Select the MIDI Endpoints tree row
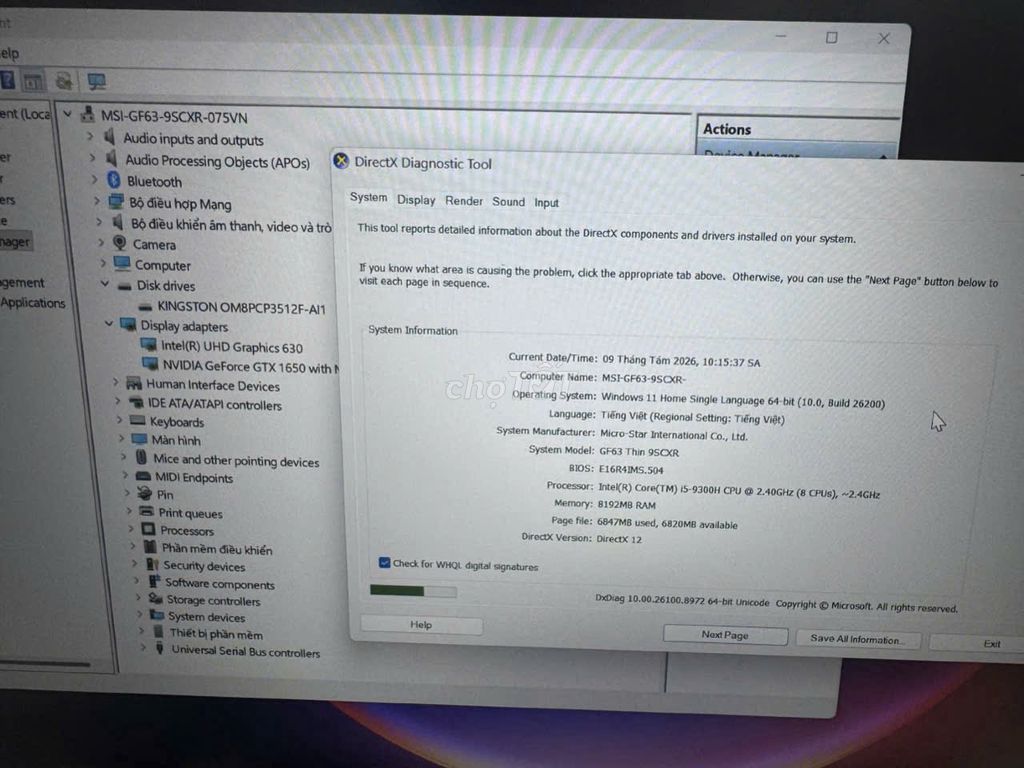This screenshot has height=768, width=1024. click(x=194, y=477)
